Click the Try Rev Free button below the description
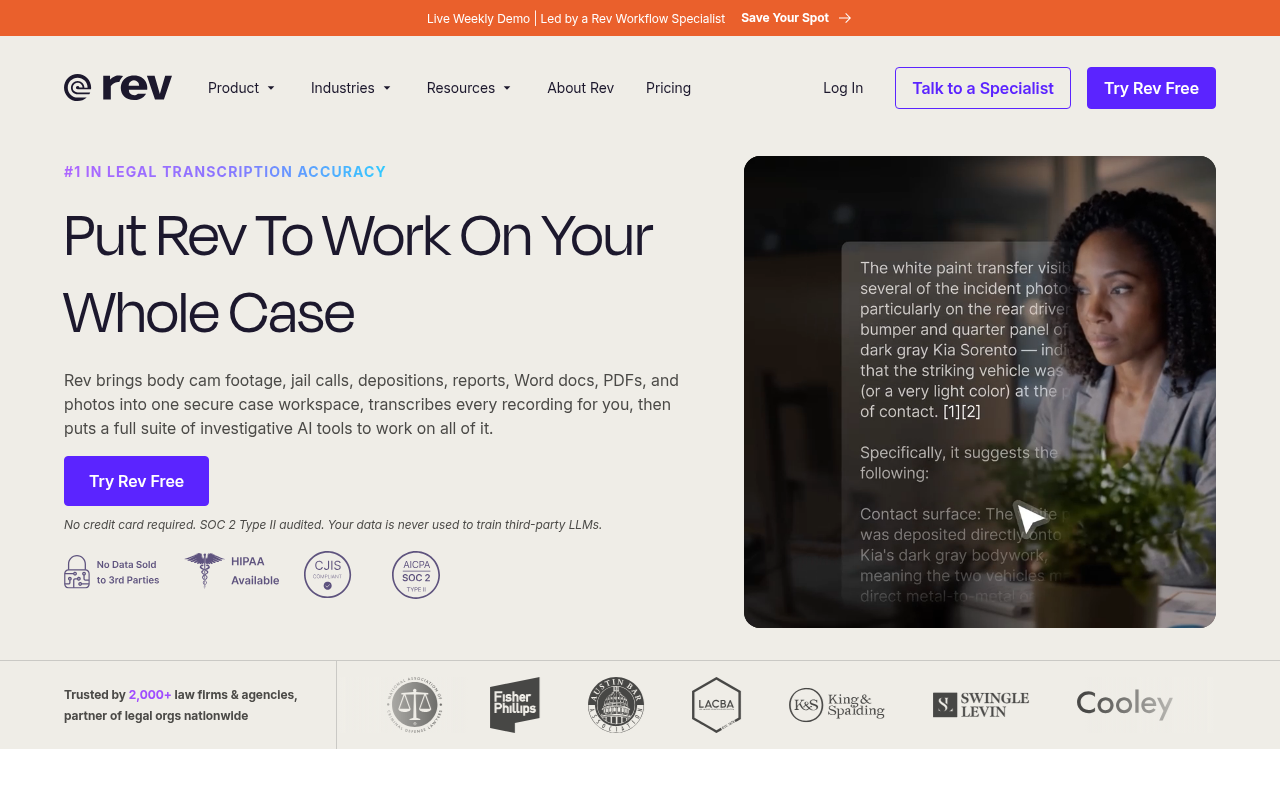Viewport: 1280px width, 800px height. point(136,481)
